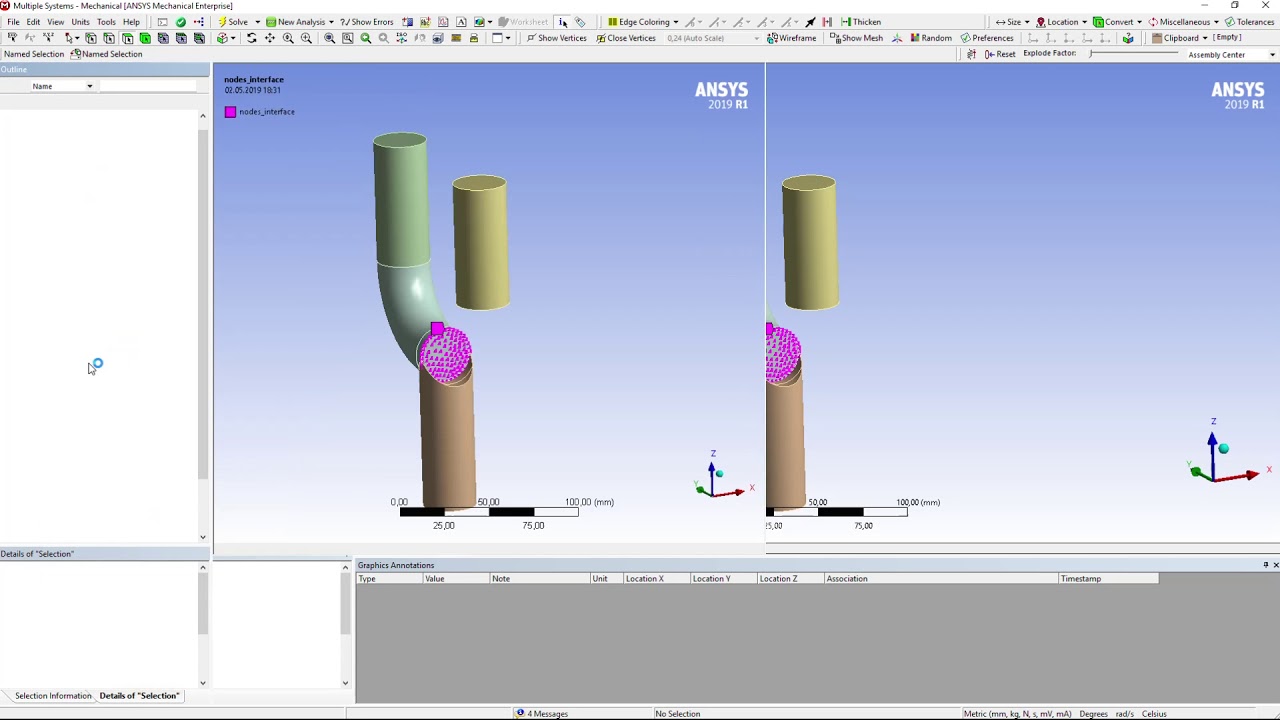Screen dimensions: 1280x720
Task: Open the Size dropdown
Action: coord(1027,22)
